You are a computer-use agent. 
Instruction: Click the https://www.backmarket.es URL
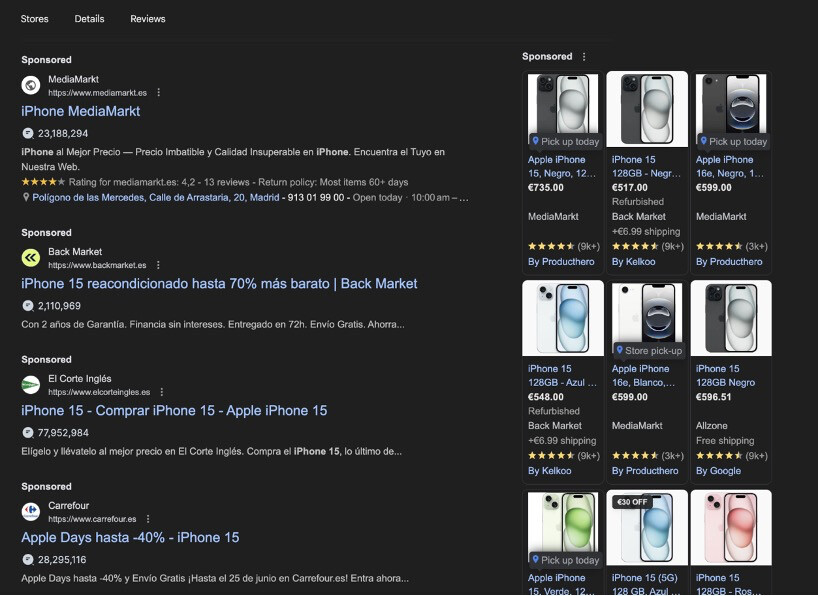[97, 265]
